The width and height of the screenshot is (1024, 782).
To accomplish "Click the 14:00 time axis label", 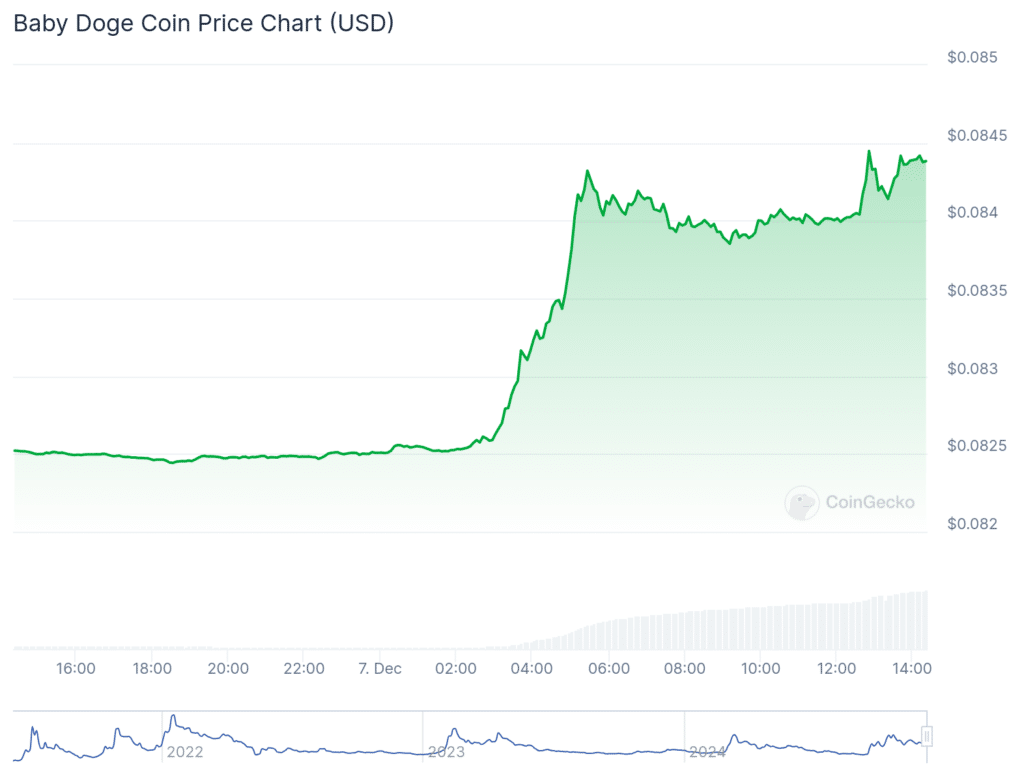I will pyautogui.click(x=912, y=668).
